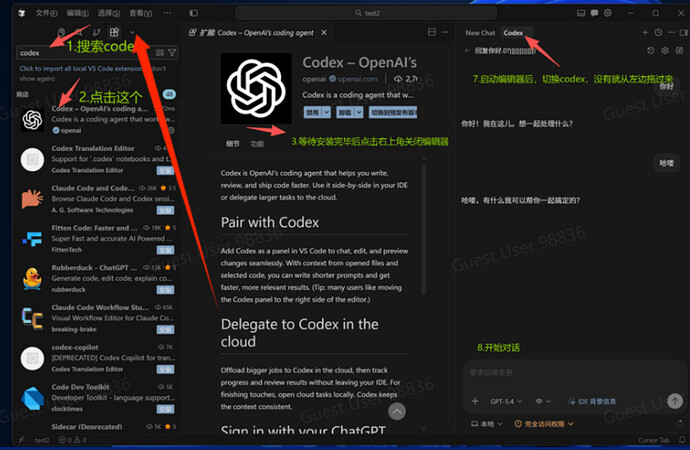
Task: Click the test2 command center search
Action: pos(367,13)
